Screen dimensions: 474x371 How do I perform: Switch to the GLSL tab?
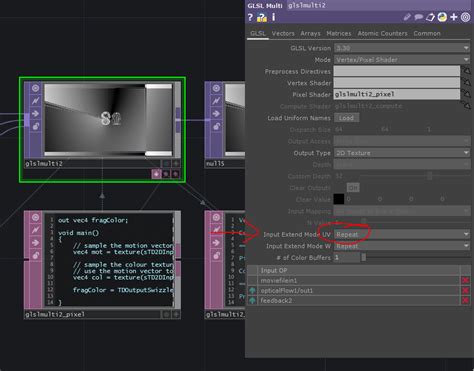pos(258,33)
